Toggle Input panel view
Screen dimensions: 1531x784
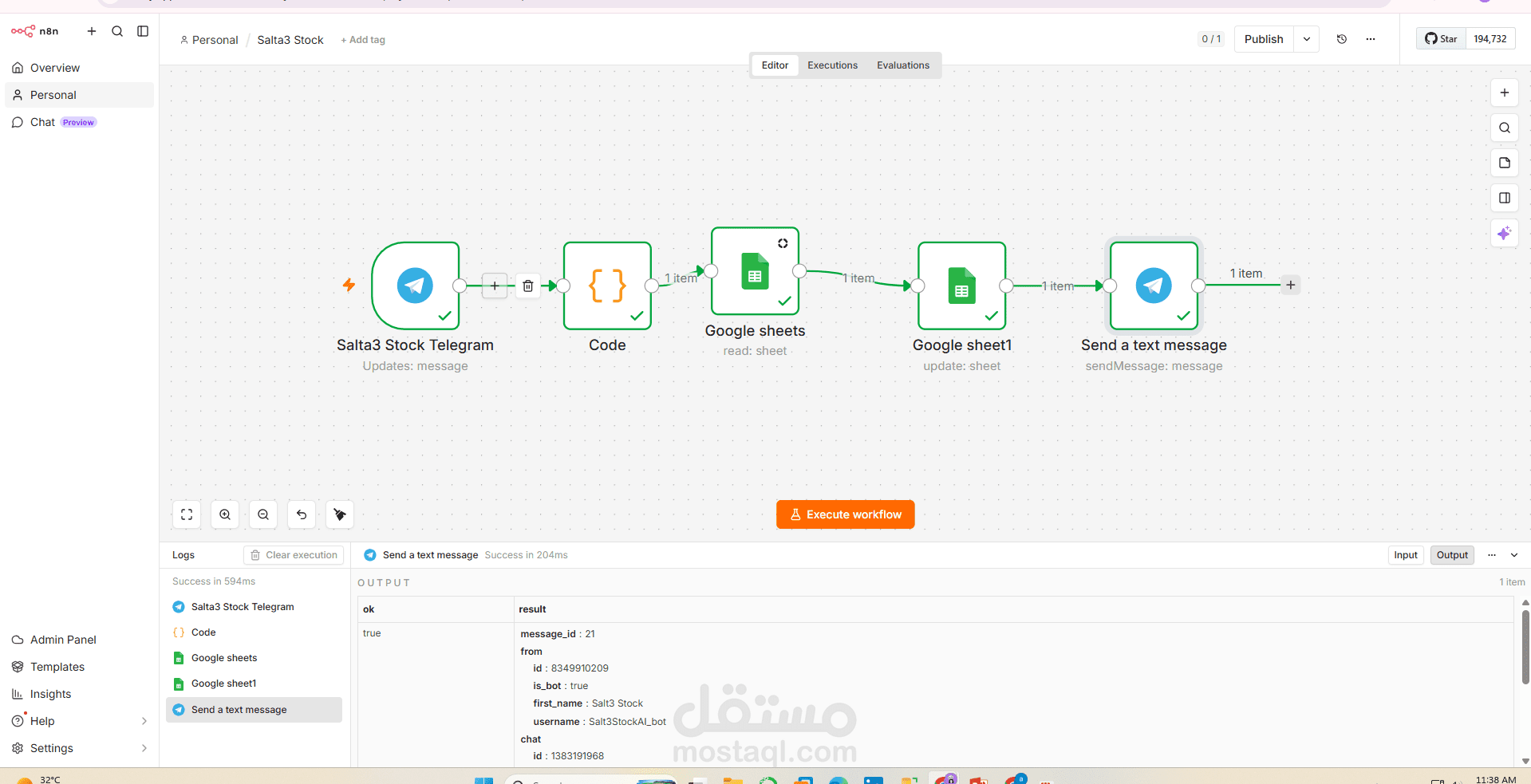(1406, 555)
